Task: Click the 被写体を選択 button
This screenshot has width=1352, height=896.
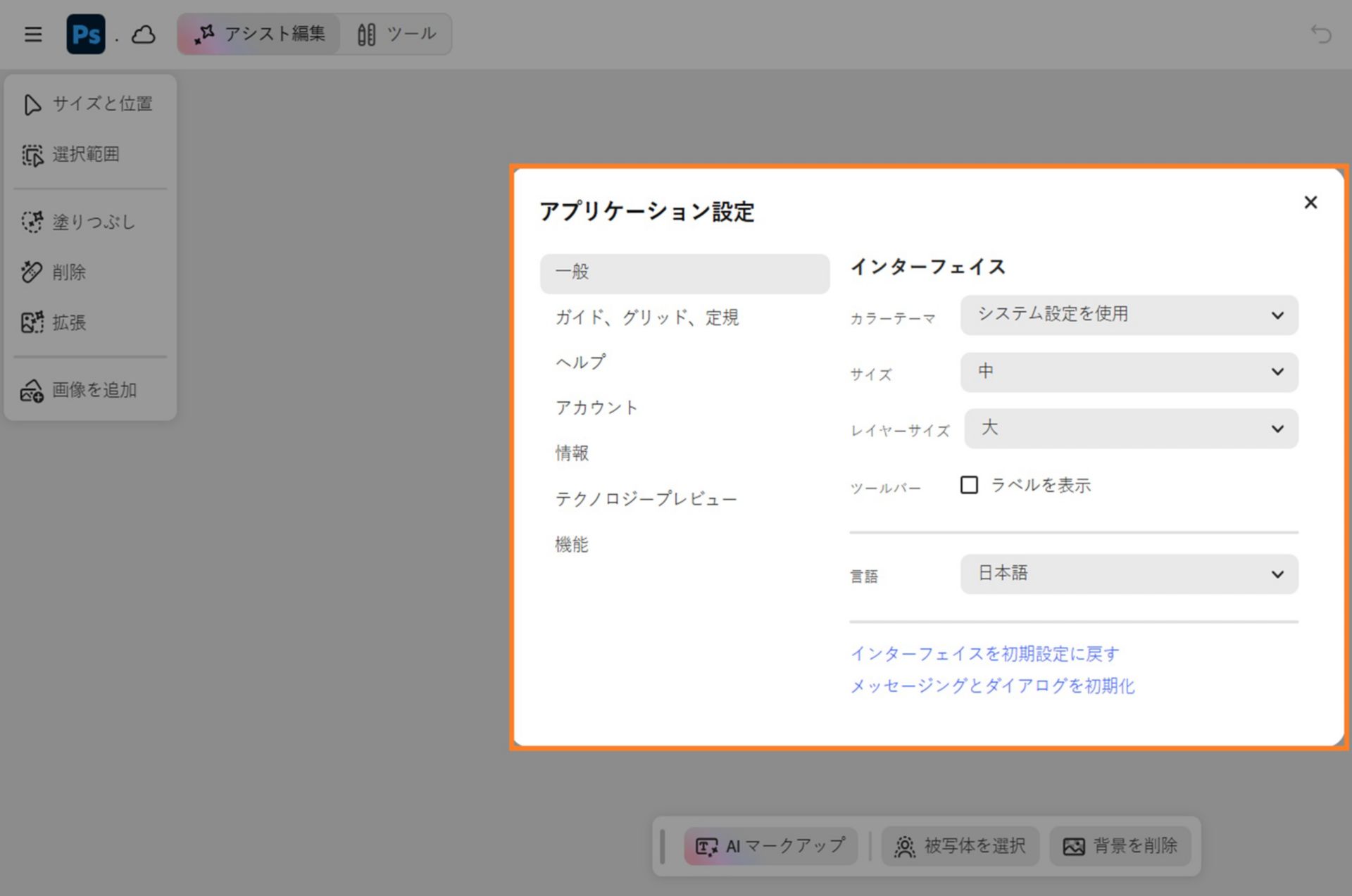Action: coord(960,846)
